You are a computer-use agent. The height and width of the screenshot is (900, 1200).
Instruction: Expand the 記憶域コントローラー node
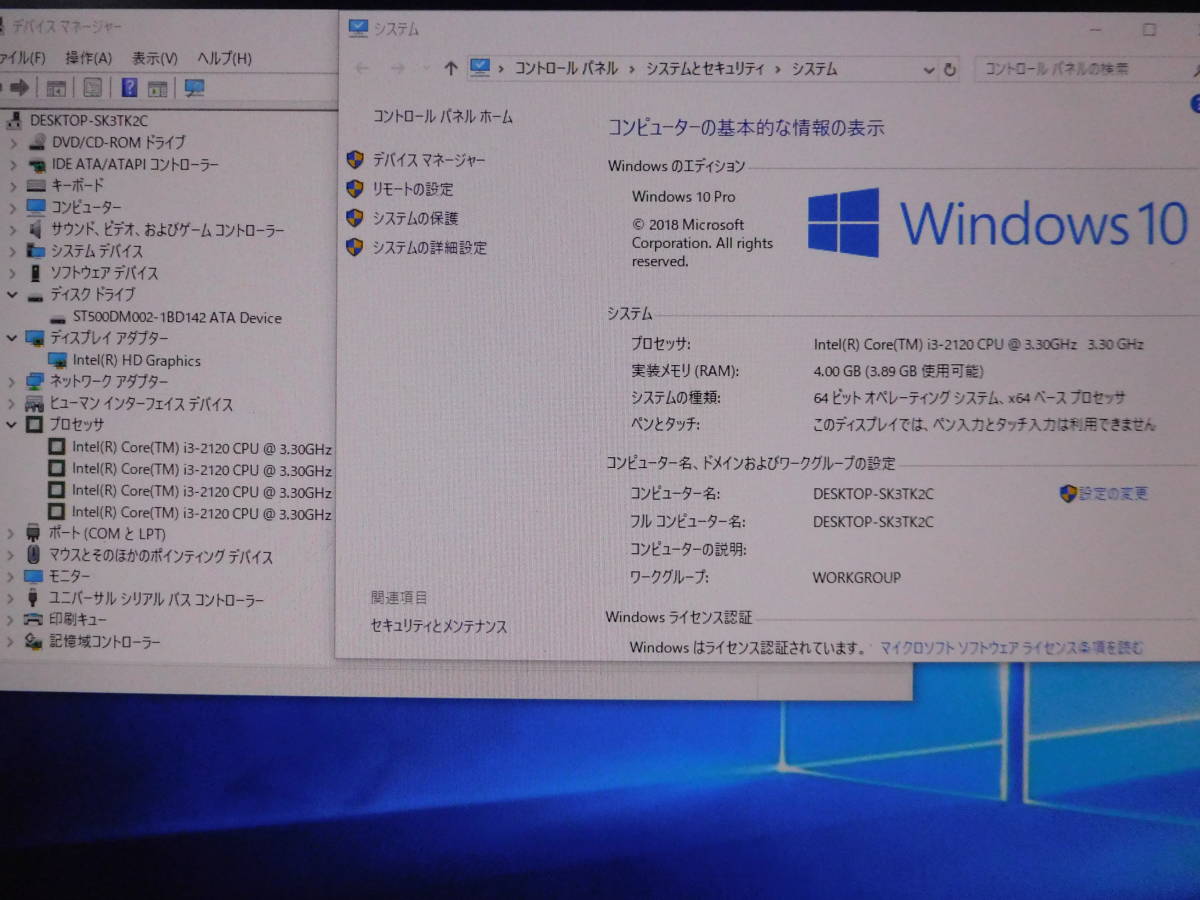pos(11,641)
